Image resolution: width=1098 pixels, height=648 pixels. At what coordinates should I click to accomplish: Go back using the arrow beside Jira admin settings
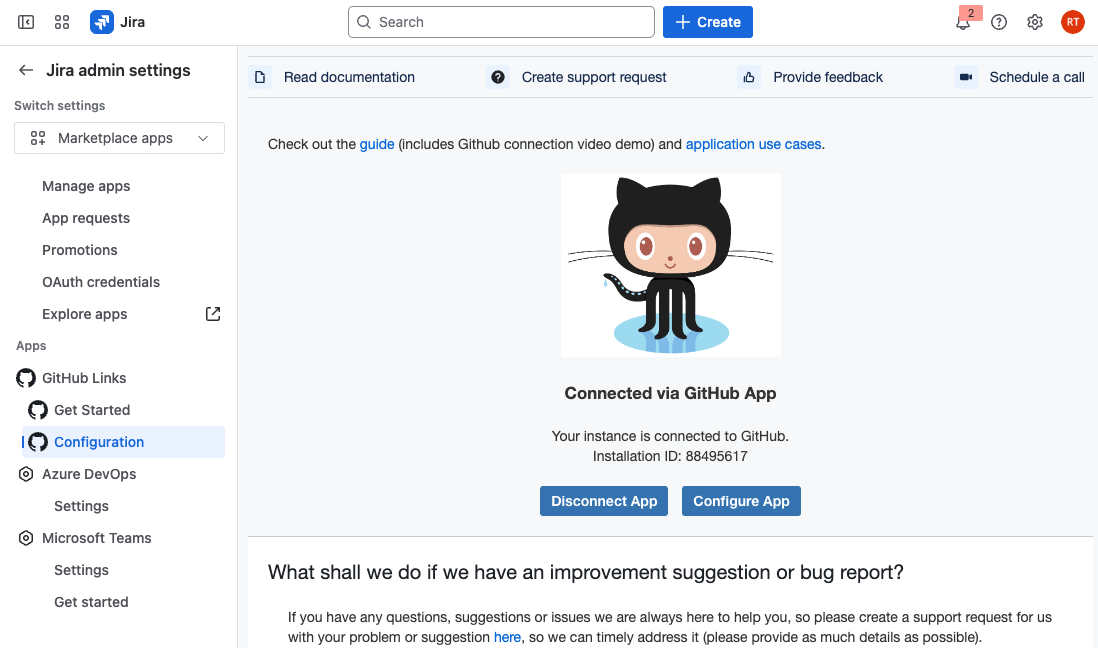[x=26, y=70]
